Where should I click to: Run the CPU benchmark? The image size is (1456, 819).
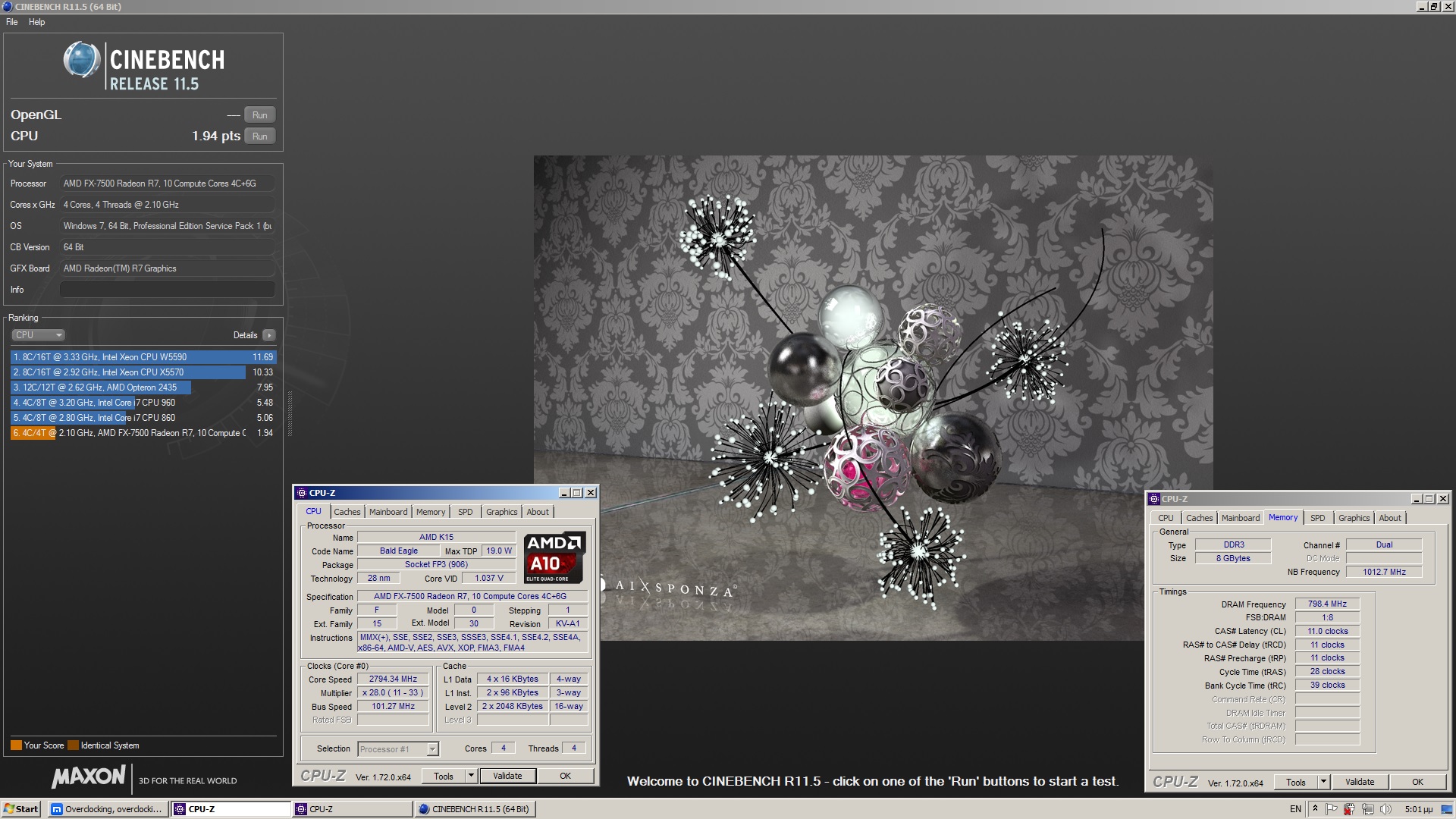coord(259,136)
